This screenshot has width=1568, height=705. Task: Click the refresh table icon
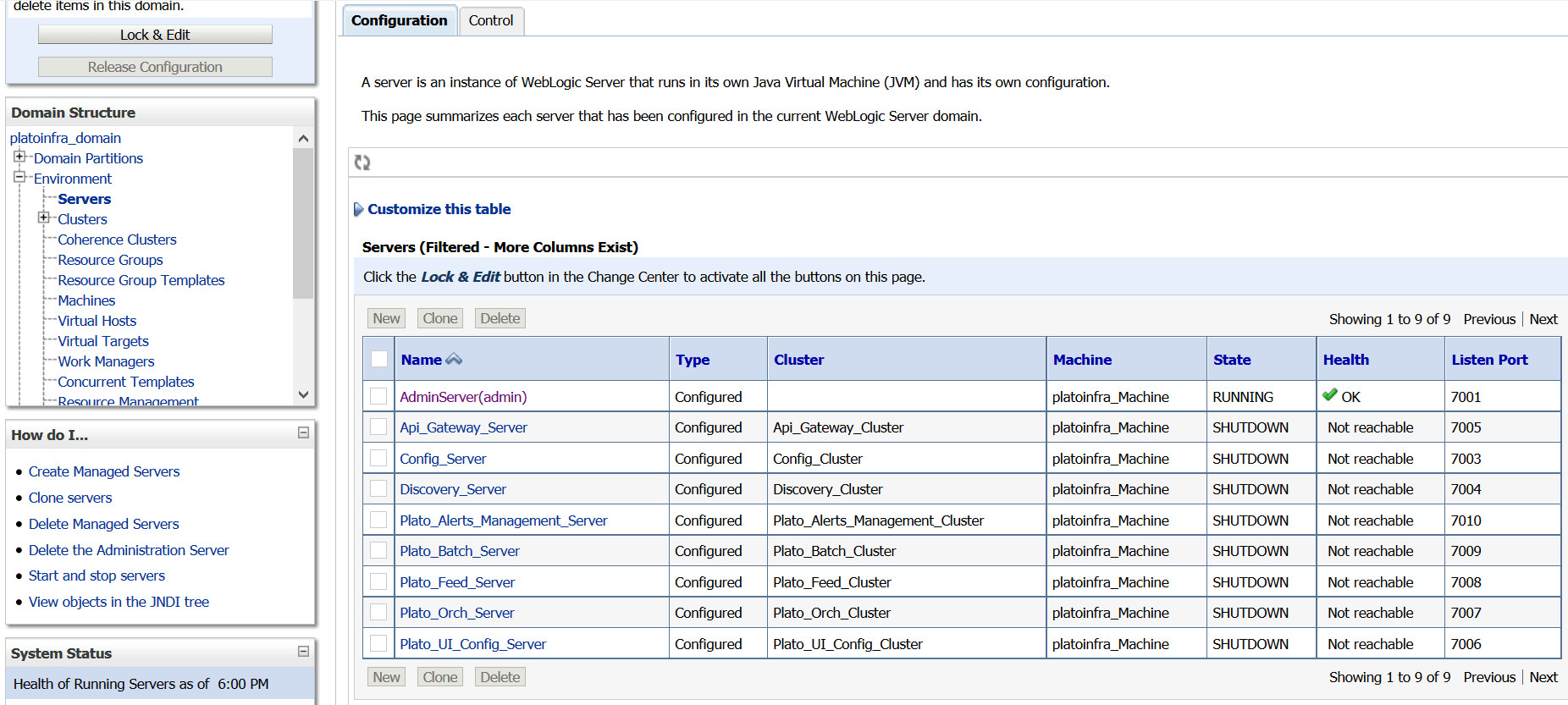pyautogui.click(x=362, y=162)
